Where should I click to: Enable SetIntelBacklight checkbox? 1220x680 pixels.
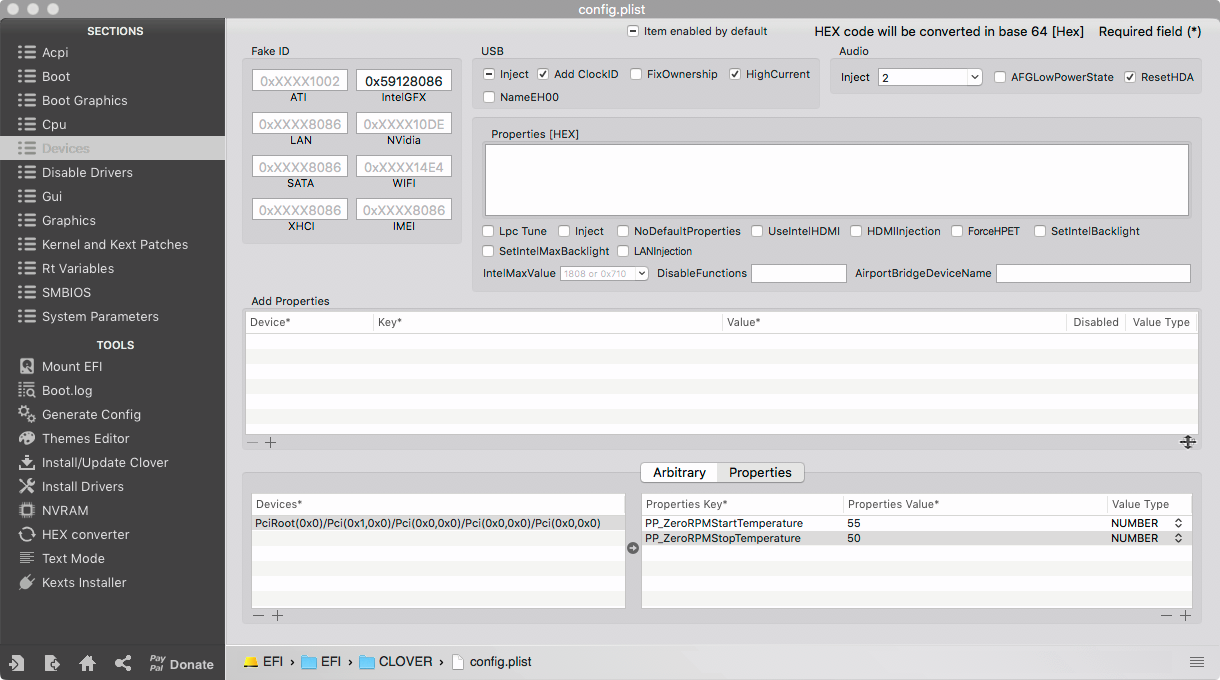point(1040,231)
